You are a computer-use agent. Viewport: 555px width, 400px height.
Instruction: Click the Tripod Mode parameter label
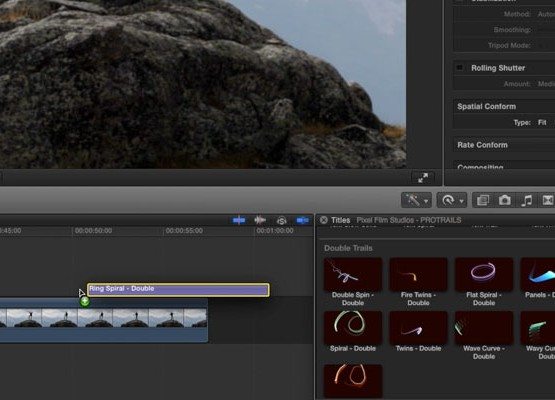(509, 45)
